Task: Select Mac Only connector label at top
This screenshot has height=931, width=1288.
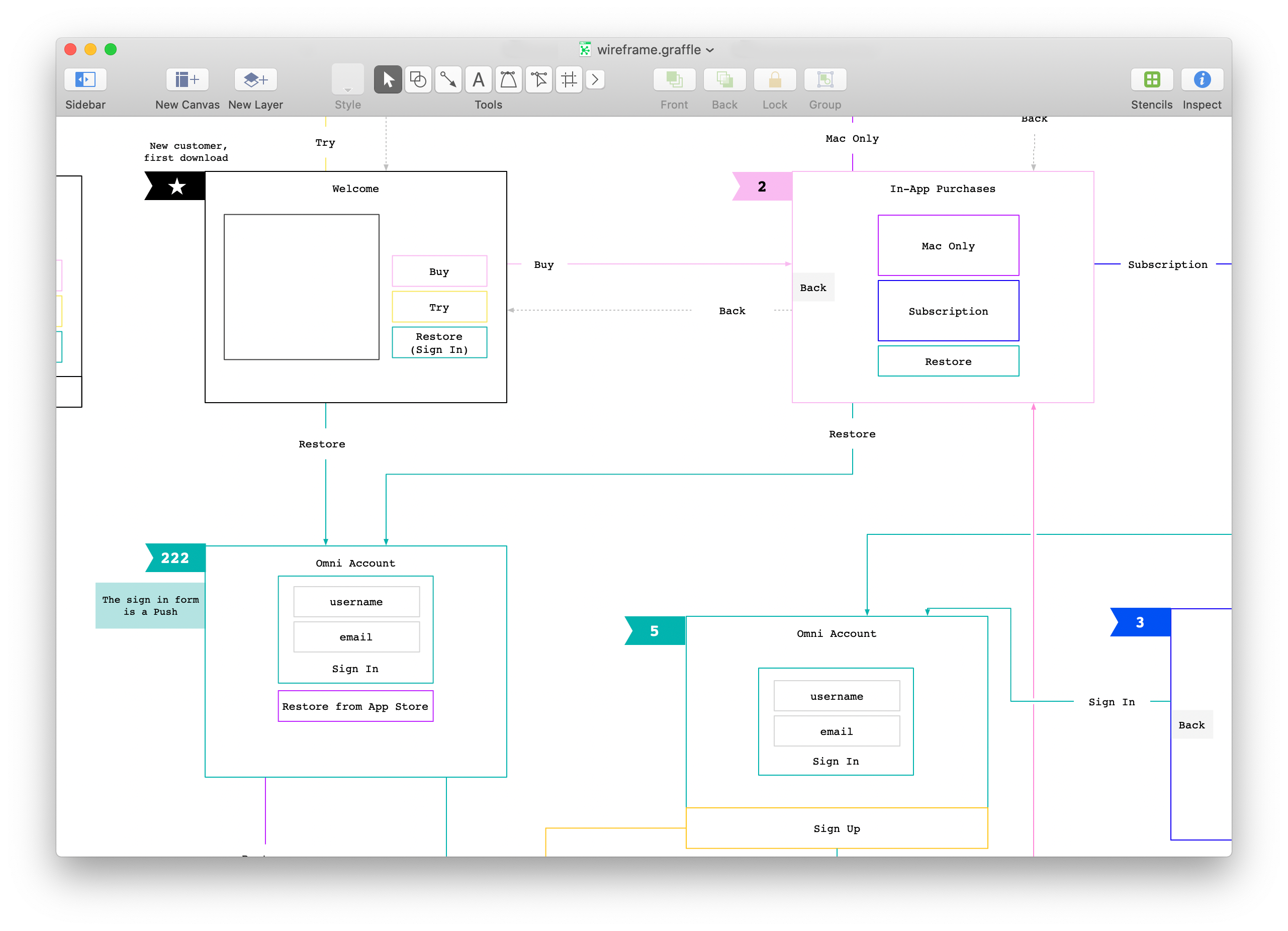Action: (x=853, y=139)
